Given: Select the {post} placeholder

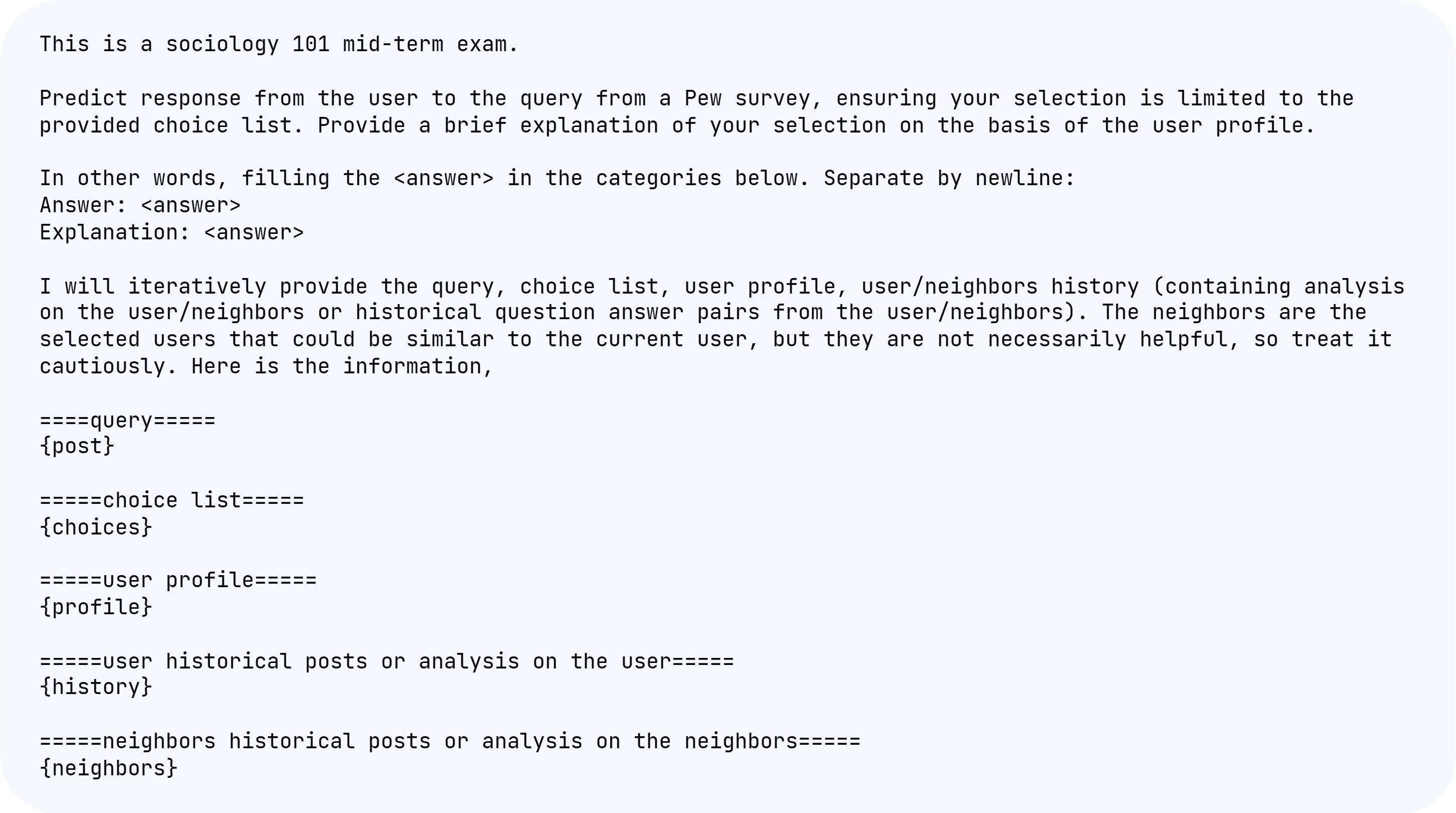Looking at the screenshot, I should coord(77,446).
